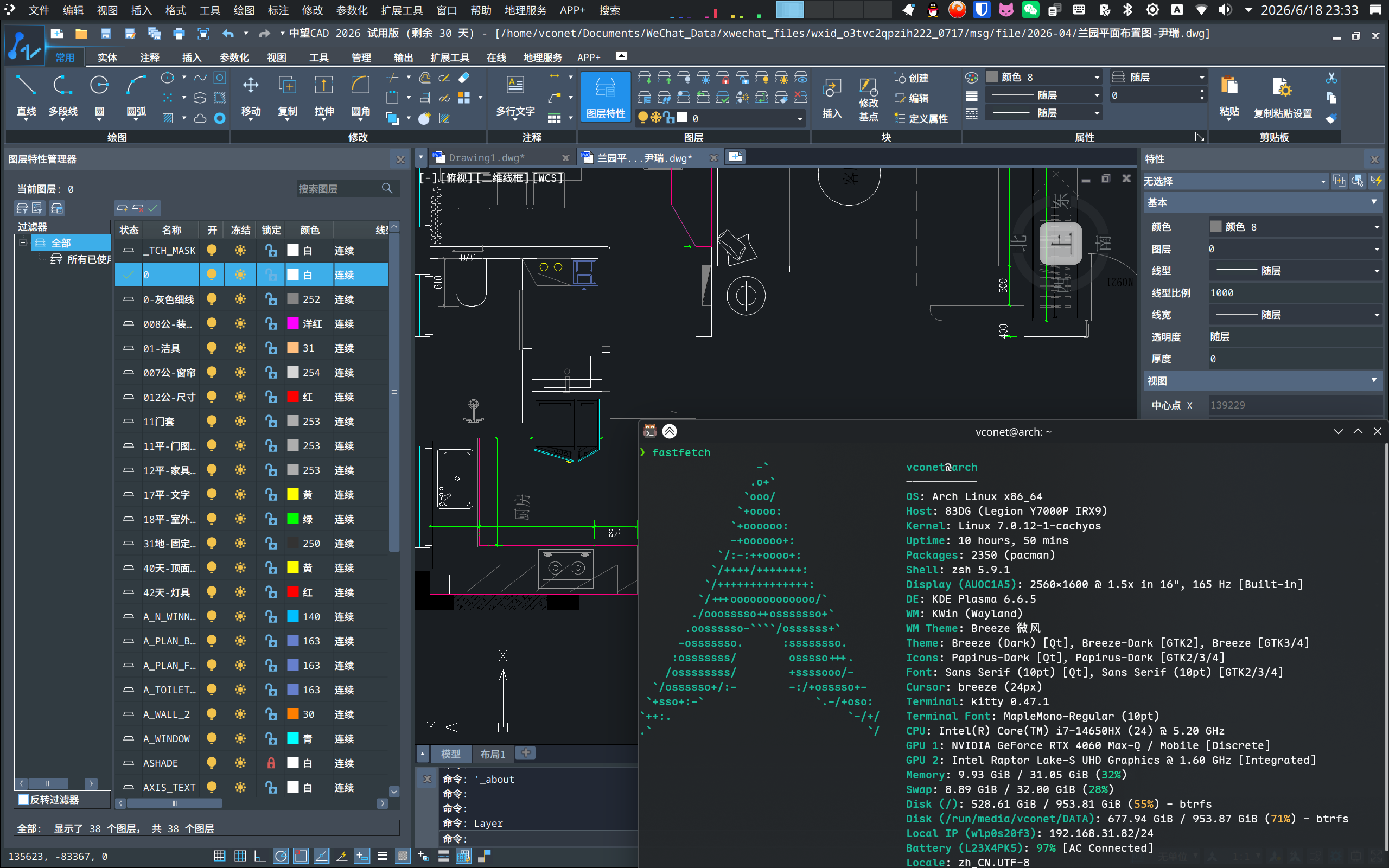The width and height of the screenshot is (1389, 868).
Task: Click the new layer icon in layer manager
Action: (122, 208)
